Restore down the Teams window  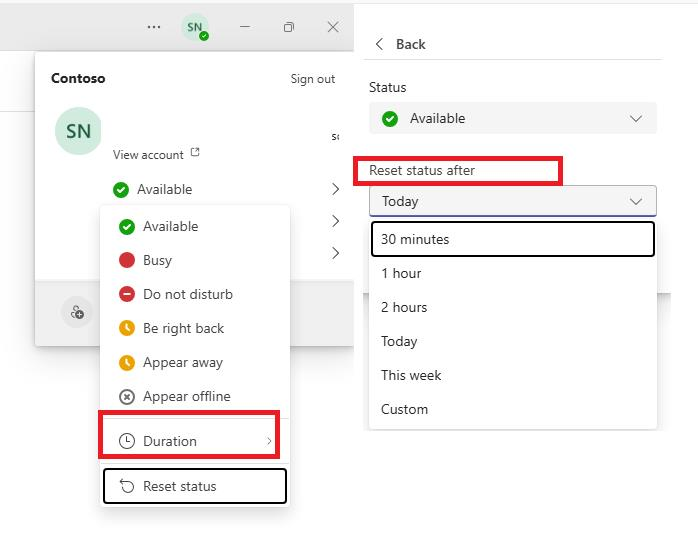pyautogui.click(x=289, y=27)
